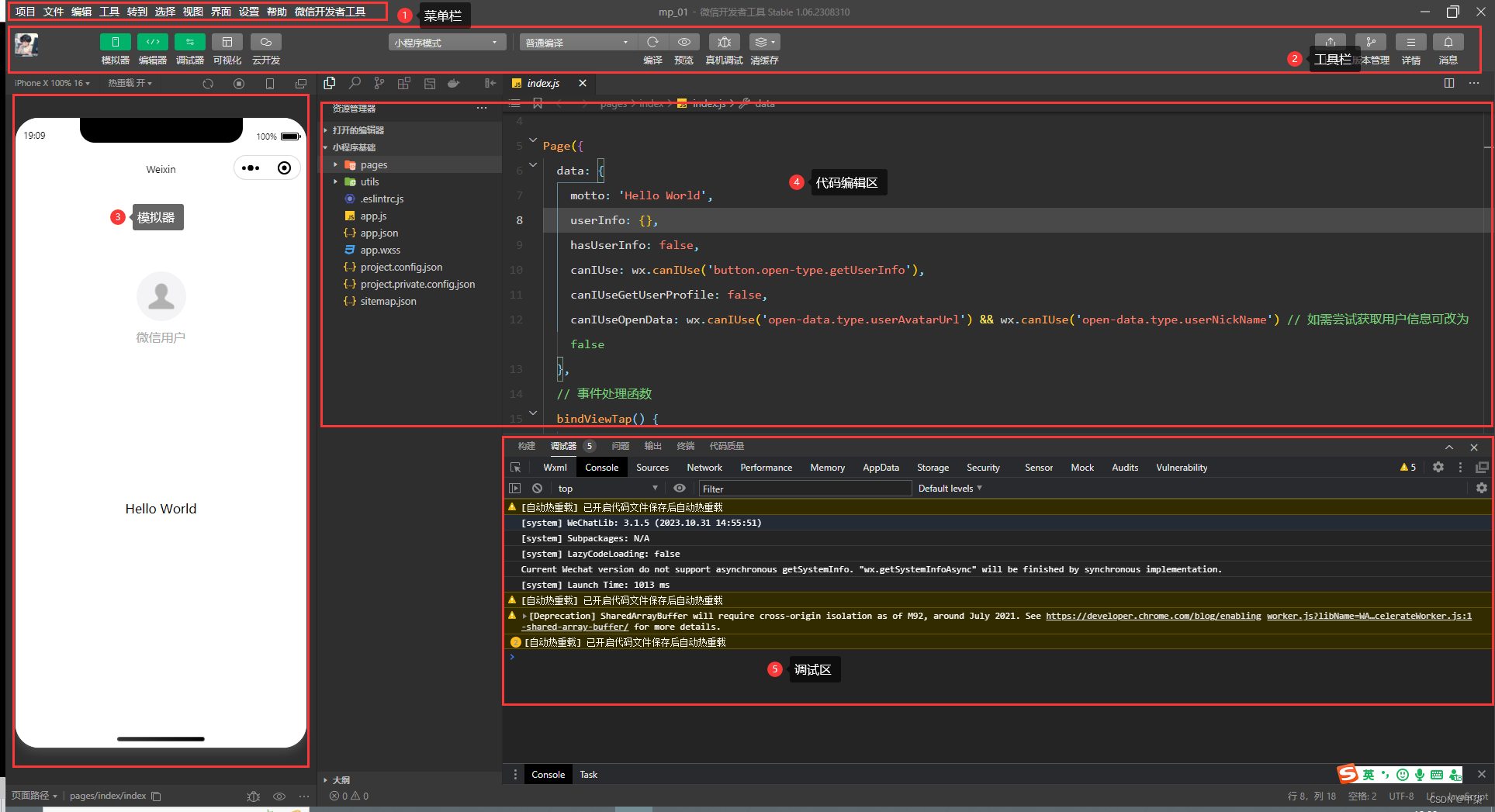
Task: Click the 清缓存 clear cache icon
Action: [764, 42]
